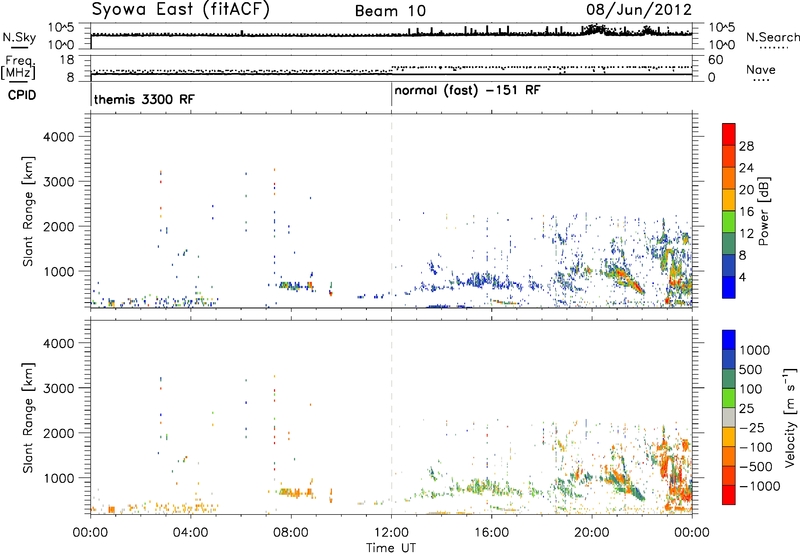
Task: Click the red top segment of Power colorbar
Action: [729, 134]
